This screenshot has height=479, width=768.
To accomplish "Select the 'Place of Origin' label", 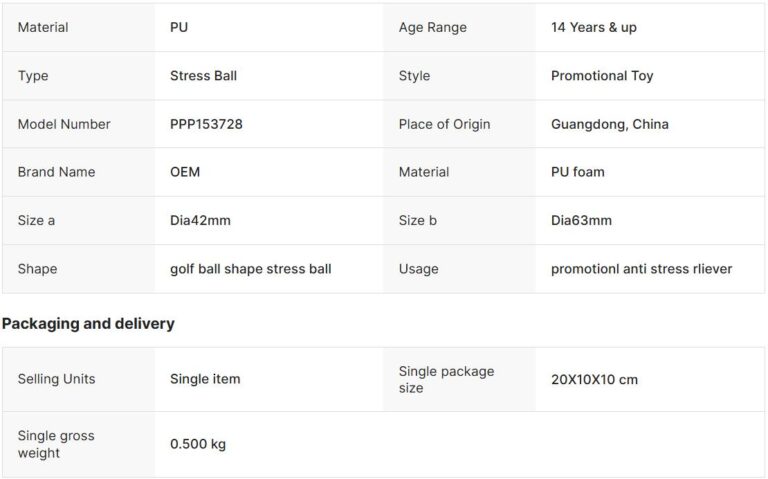I will (x=444, y=124).
